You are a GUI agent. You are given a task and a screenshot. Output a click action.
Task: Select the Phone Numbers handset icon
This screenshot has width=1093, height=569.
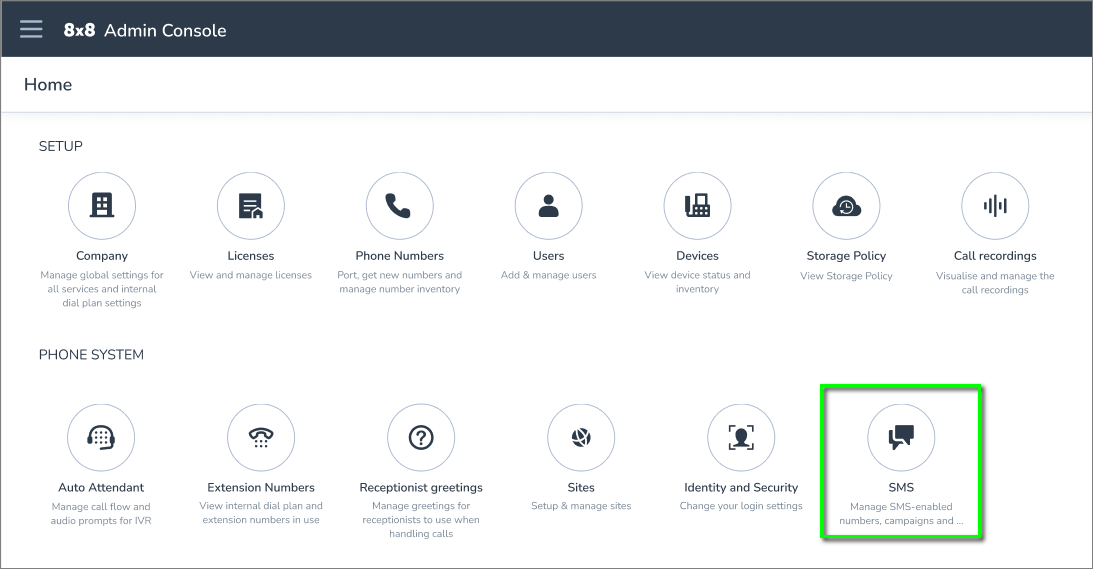(x=399, y=206)
